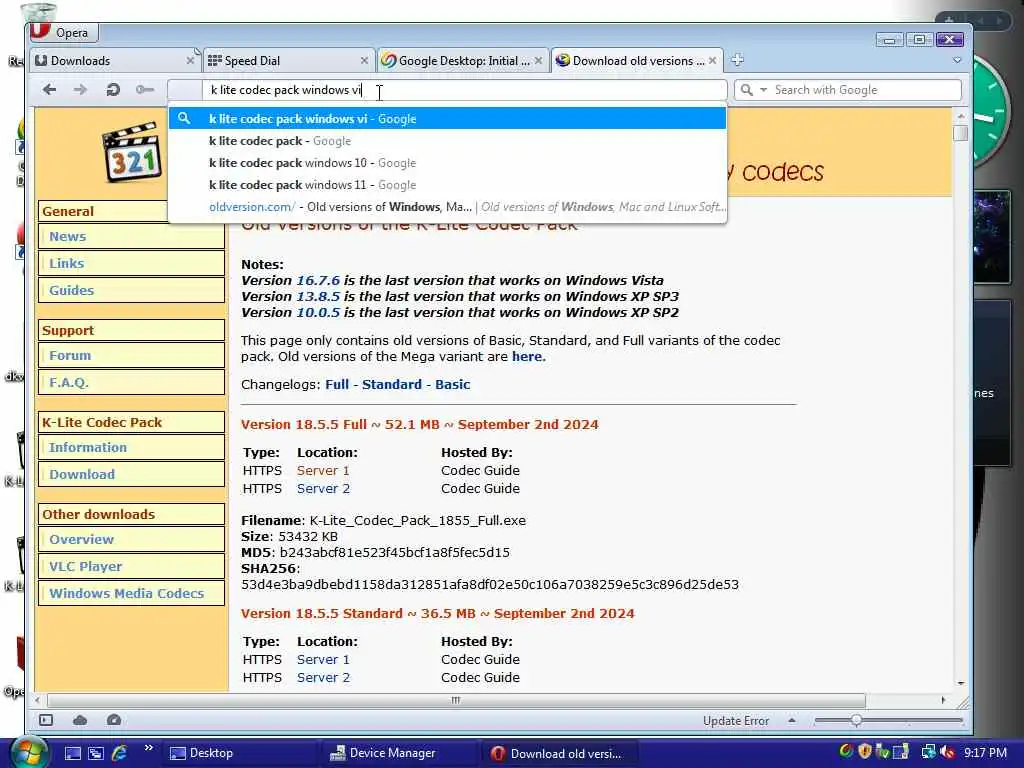Open the Download sidebar link
1024x768 pixels.
click(82, 474)
